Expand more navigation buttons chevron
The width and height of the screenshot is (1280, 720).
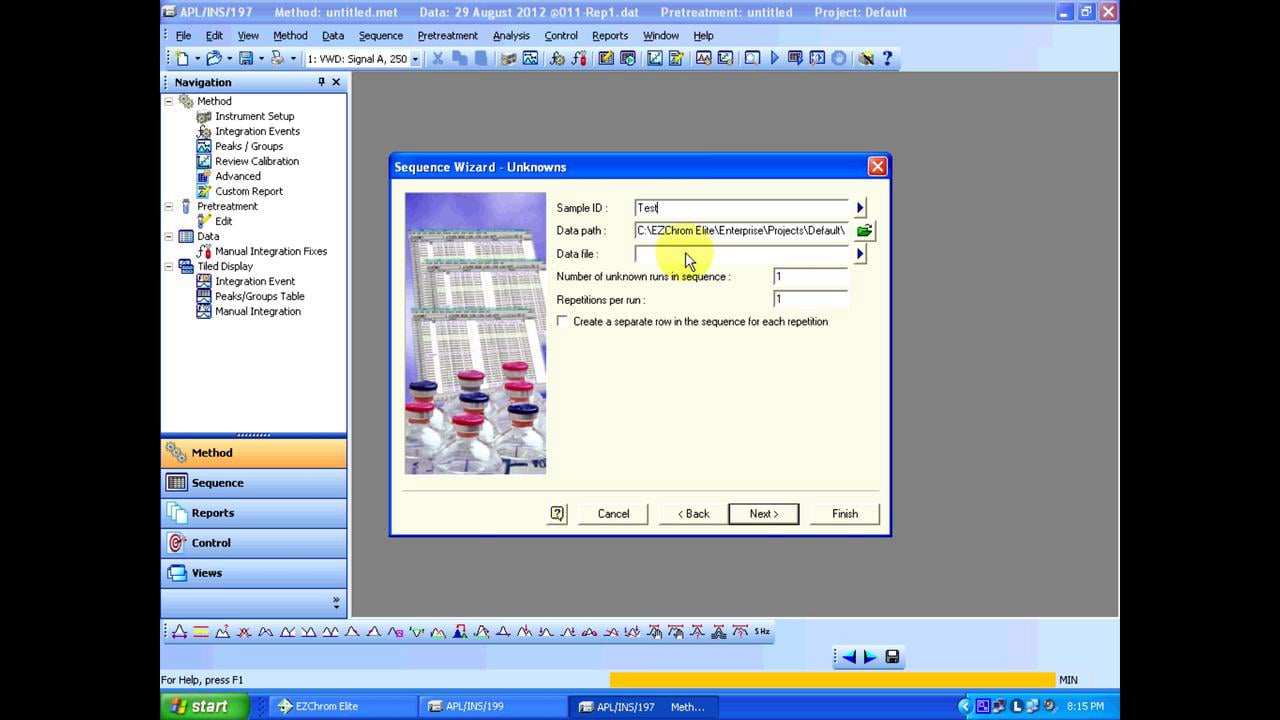336,603
